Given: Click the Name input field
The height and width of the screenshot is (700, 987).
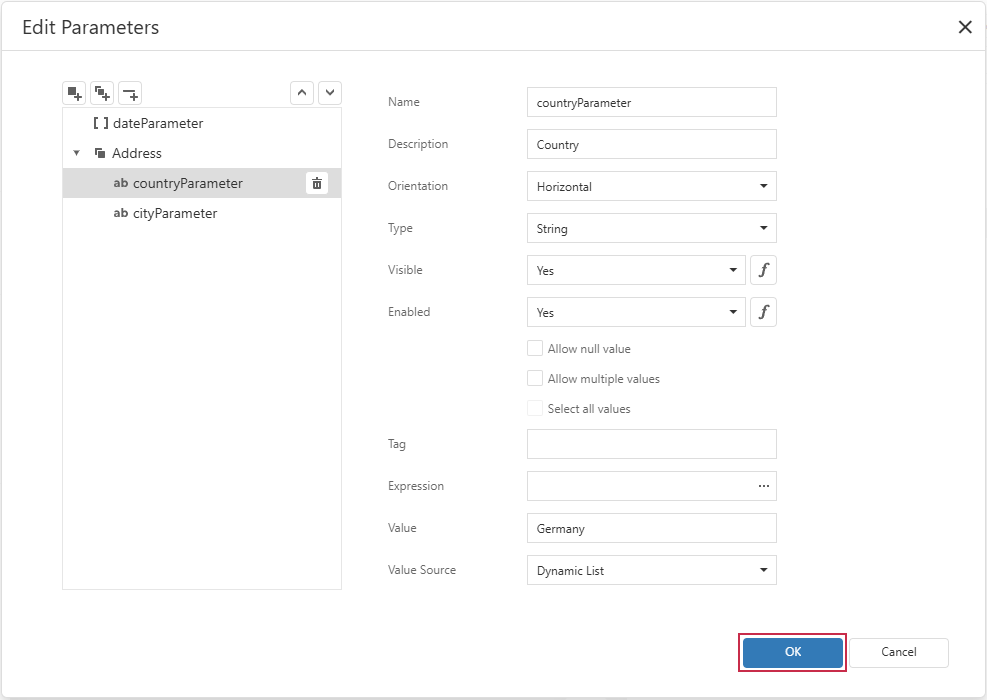Looking at the screenshot, I should 651,103.
